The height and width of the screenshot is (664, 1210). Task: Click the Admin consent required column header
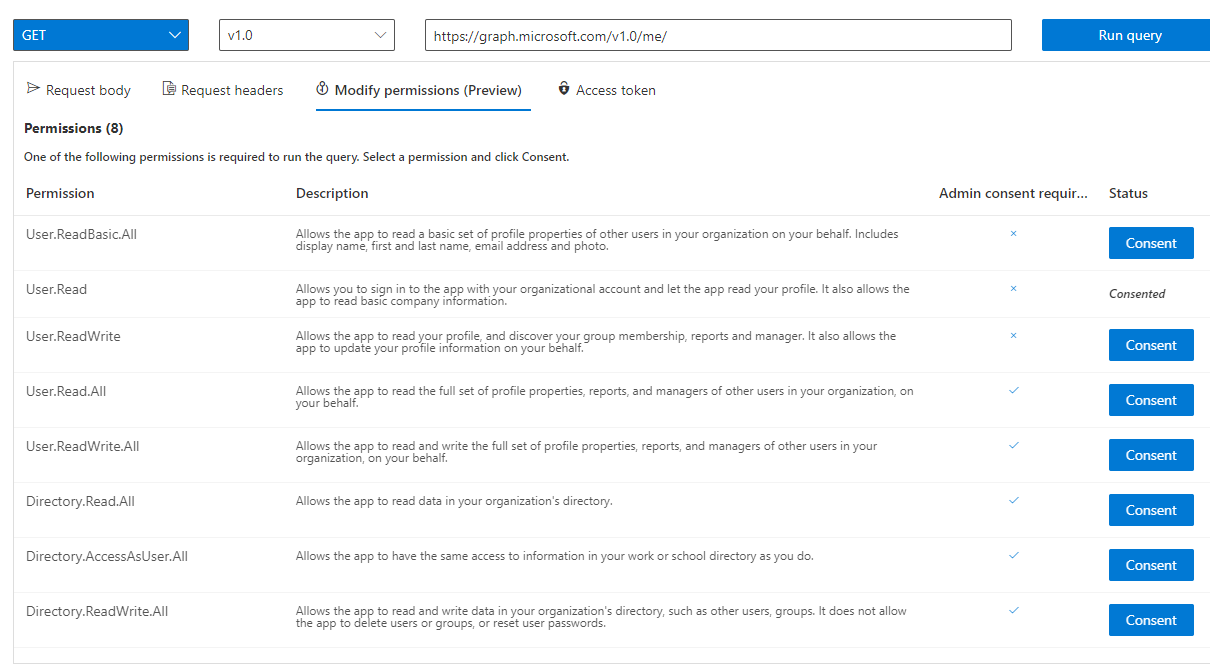click(x=1013, y=193)
